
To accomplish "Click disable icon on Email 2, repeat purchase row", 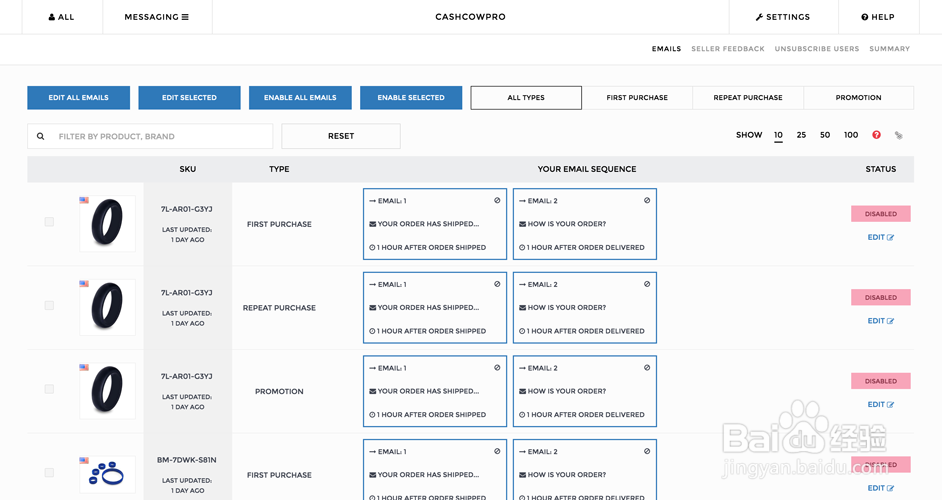I will 647,284.
